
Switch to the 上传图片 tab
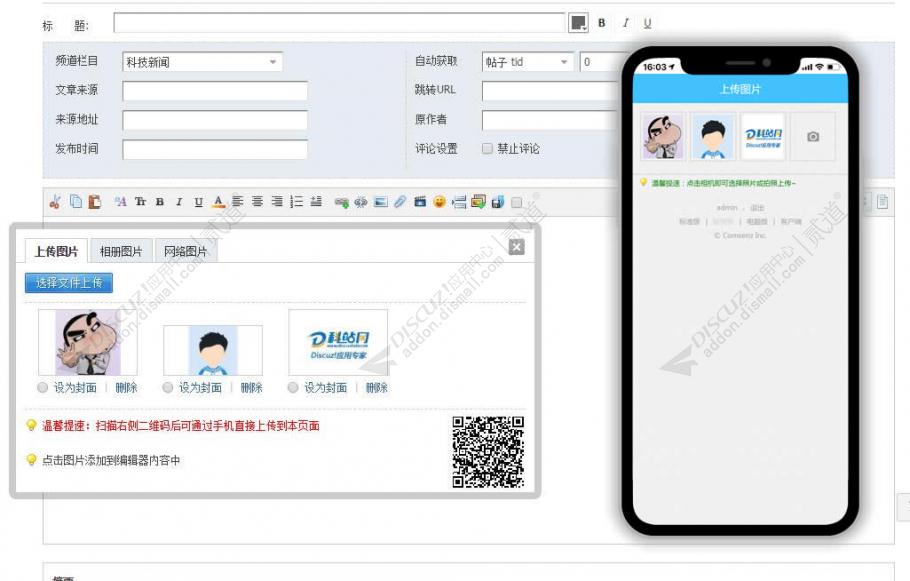coord(56,251)
